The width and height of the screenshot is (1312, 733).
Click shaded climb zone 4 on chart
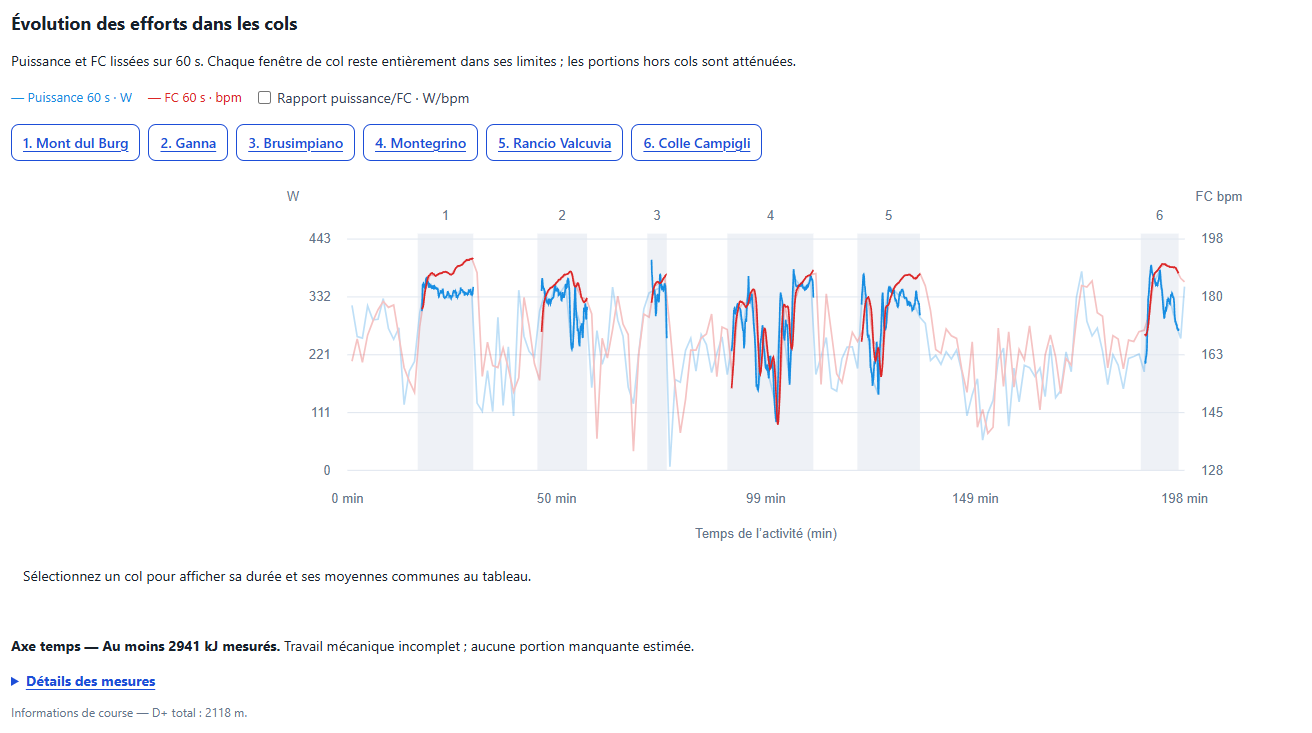point(770,352)
